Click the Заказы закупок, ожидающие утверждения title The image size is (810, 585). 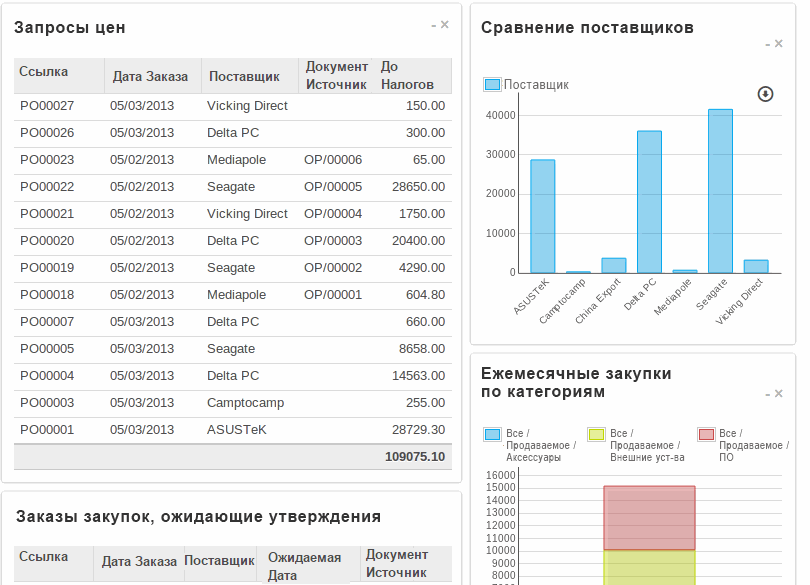(198, 517)
